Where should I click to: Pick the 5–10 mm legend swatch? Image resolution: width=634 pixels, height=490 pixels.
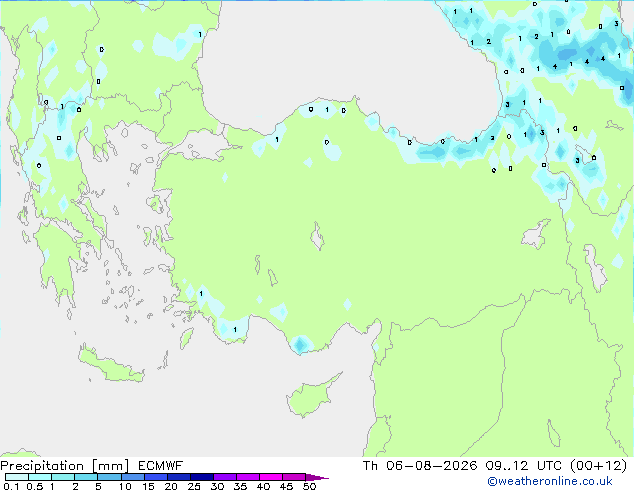coord(109,477)
